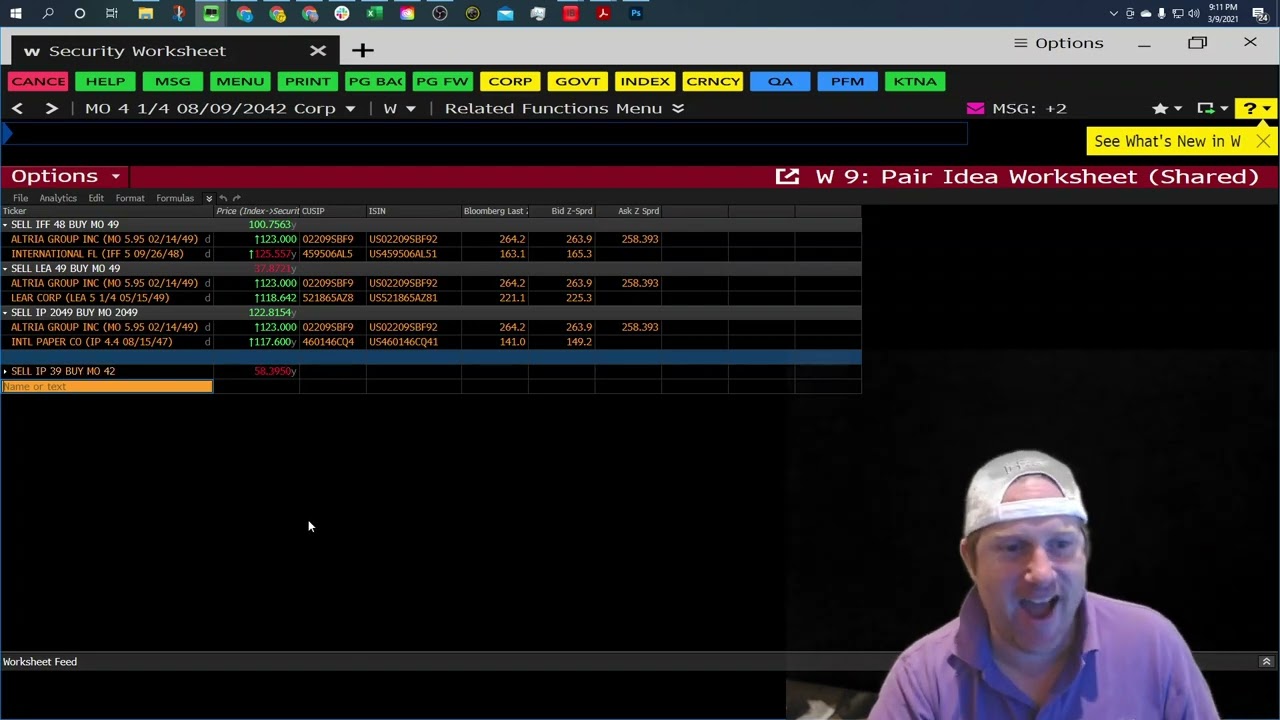Collapse the SELL IFF 48 BUY MO 49 group

coord(5,225)
